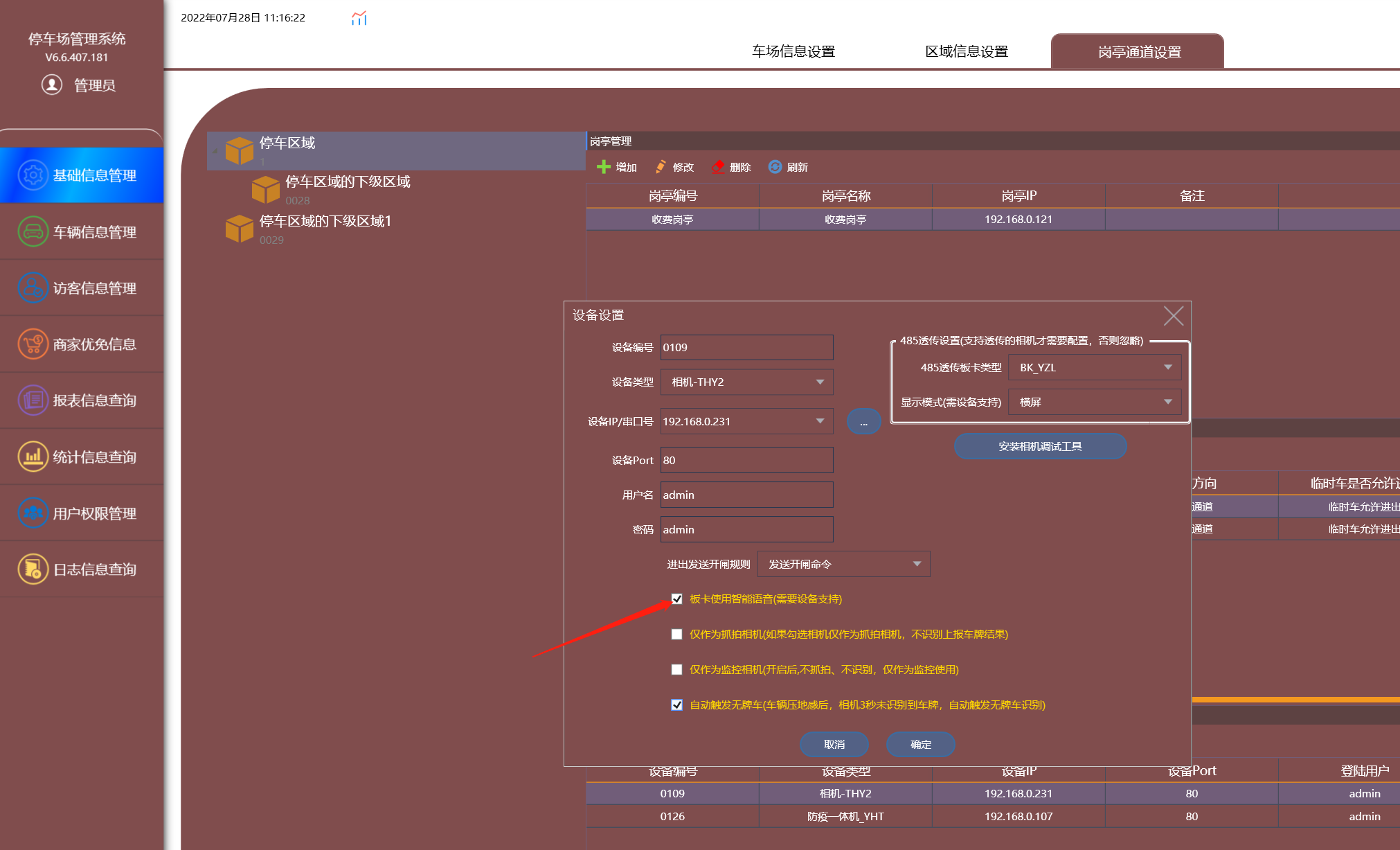Viewport: 1400px width, 850px height.
Task: Open the 进出发送开闸规则 dropdown
Action: click(843, 565)
